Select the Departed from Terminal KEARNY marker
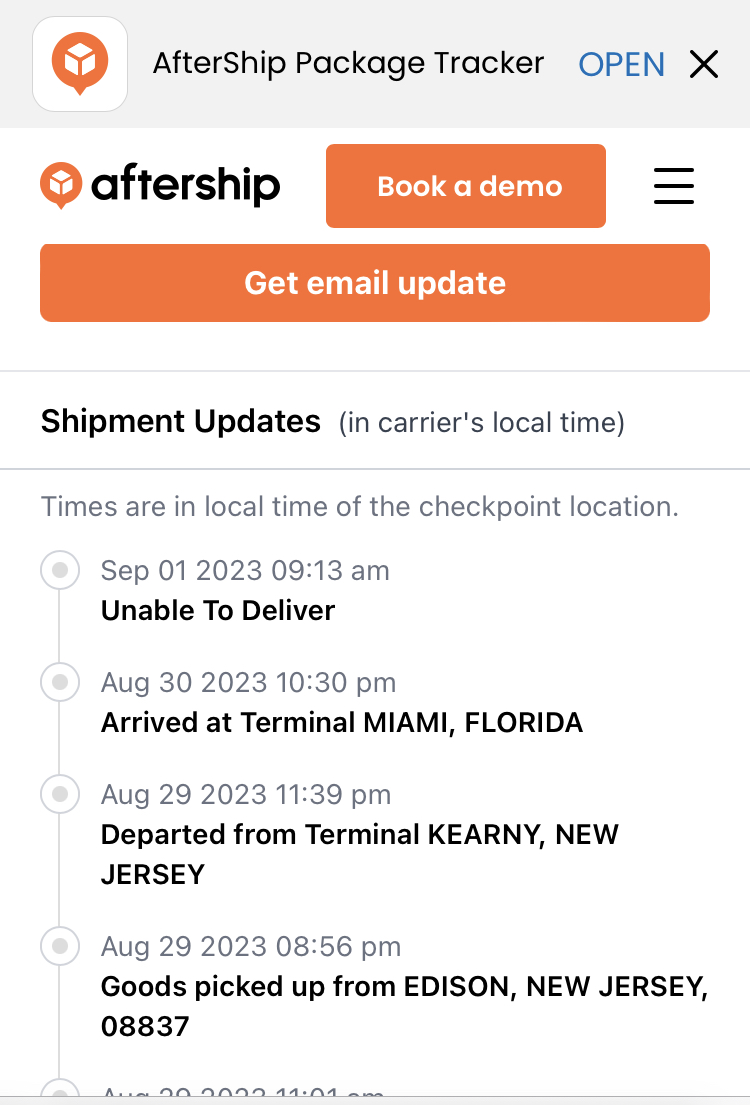This screenshot has width=750, height=1105. [x=60, y=794]
